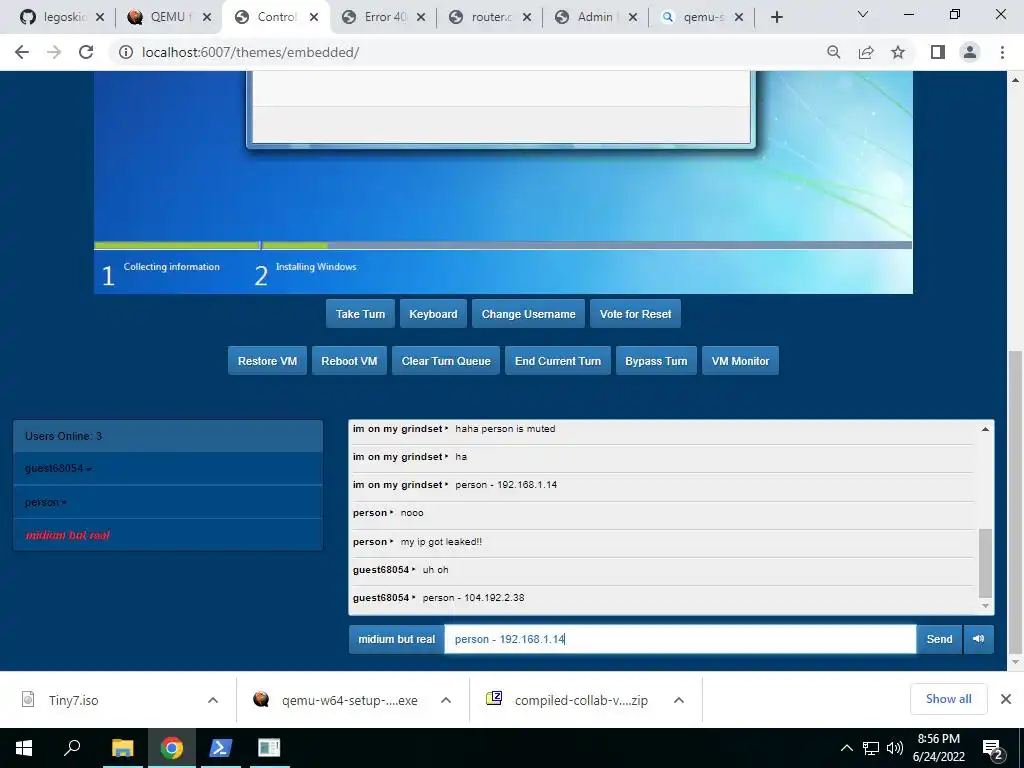This screenshot has height=768, width=1024.
Task: Click the midium but real username label by chat box
Action: tap(396, 639)
